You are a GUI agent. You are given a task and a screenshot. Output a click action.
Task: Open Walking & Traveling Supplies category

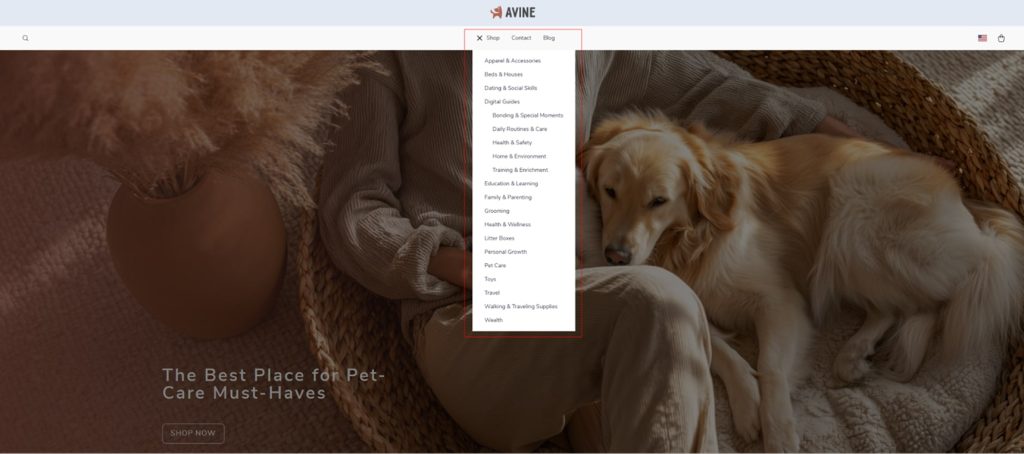pyautogui.click(x=520, y=306)
